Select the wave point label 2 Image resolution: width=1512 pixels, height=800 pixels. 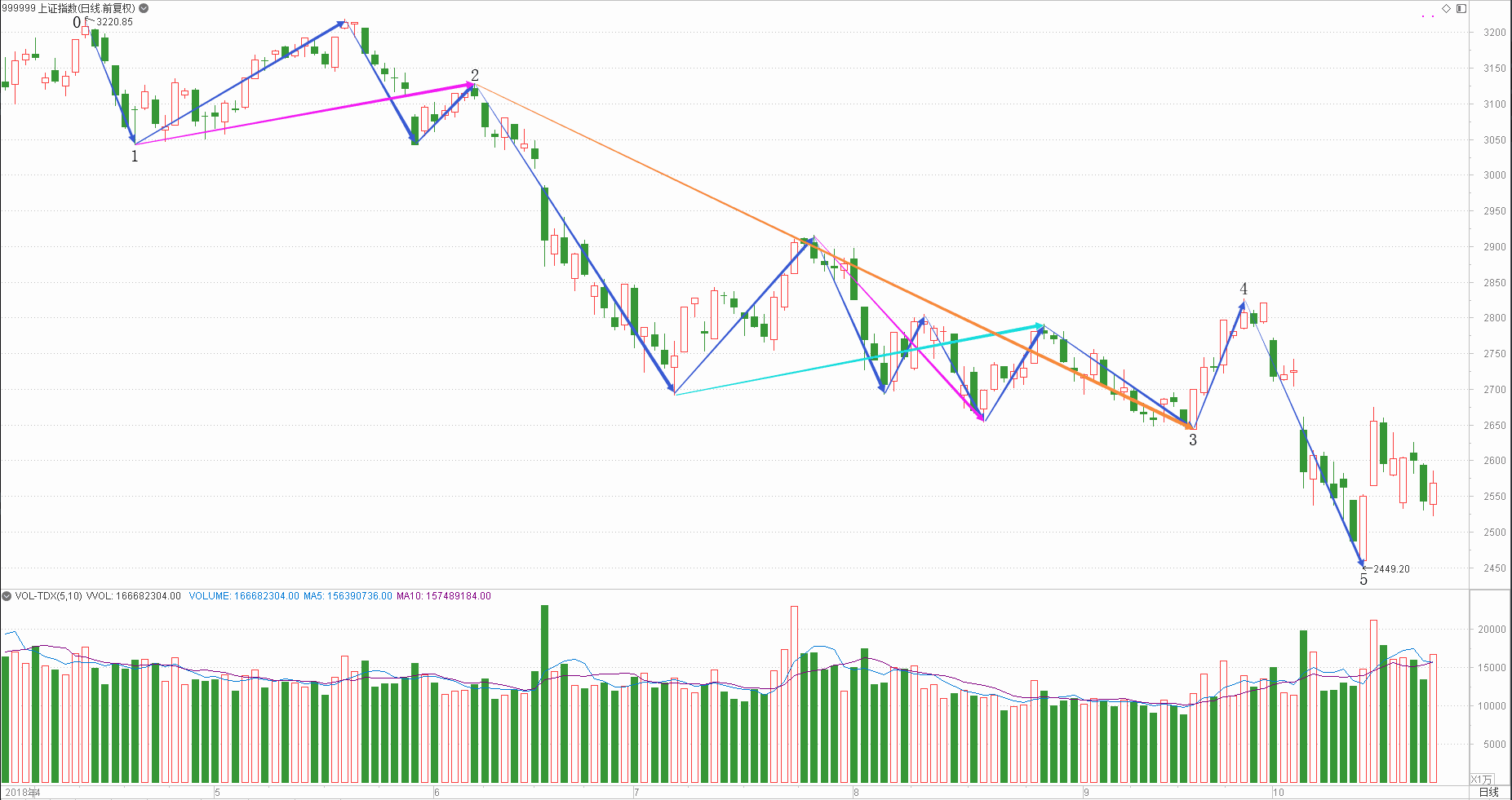click(x=475, y=75)
